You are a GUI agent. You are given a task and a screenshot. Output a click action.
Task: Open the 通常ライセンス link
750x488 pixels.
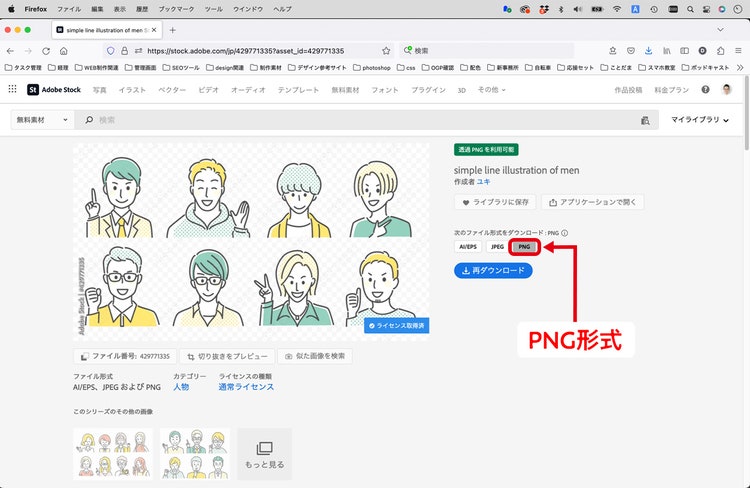tap(246, 387)
